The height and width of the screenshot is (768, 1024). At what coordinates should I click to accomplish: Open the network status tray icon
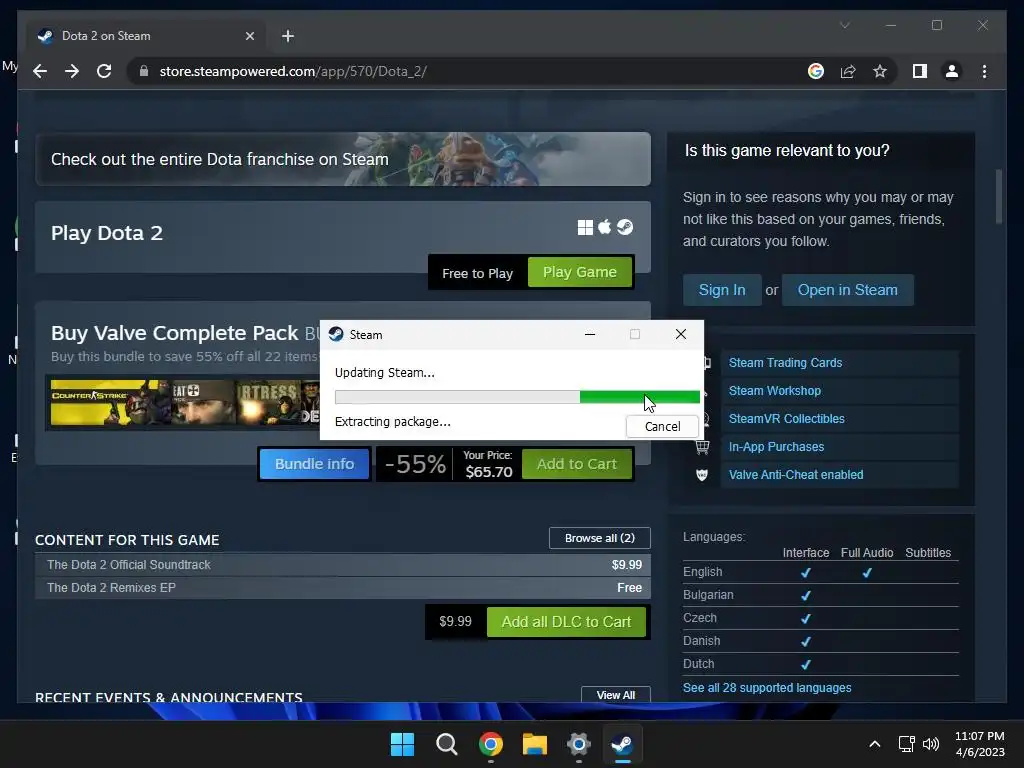[906, 744]
